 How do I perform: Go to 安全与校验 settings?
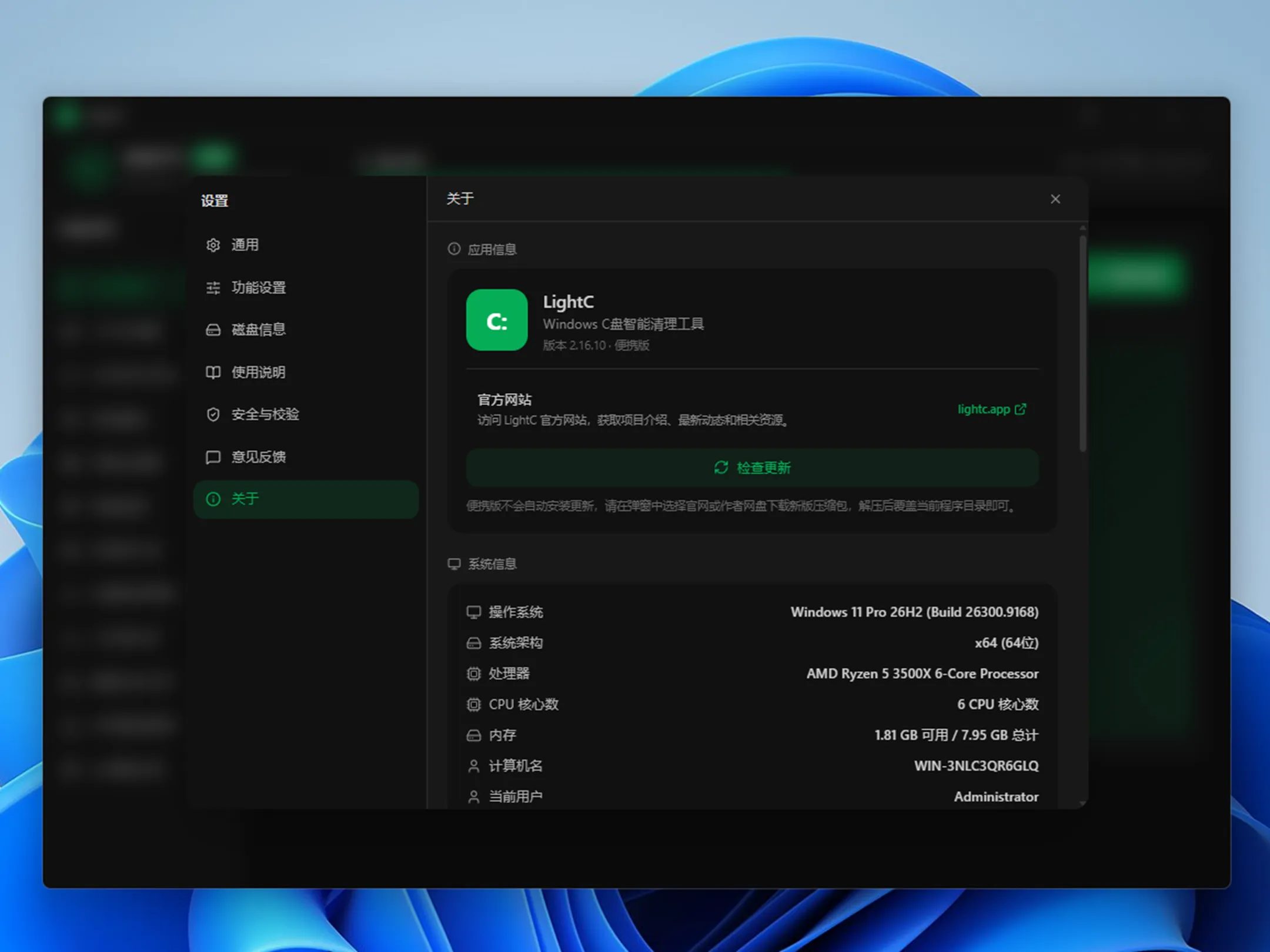click(x=306, y=414)
